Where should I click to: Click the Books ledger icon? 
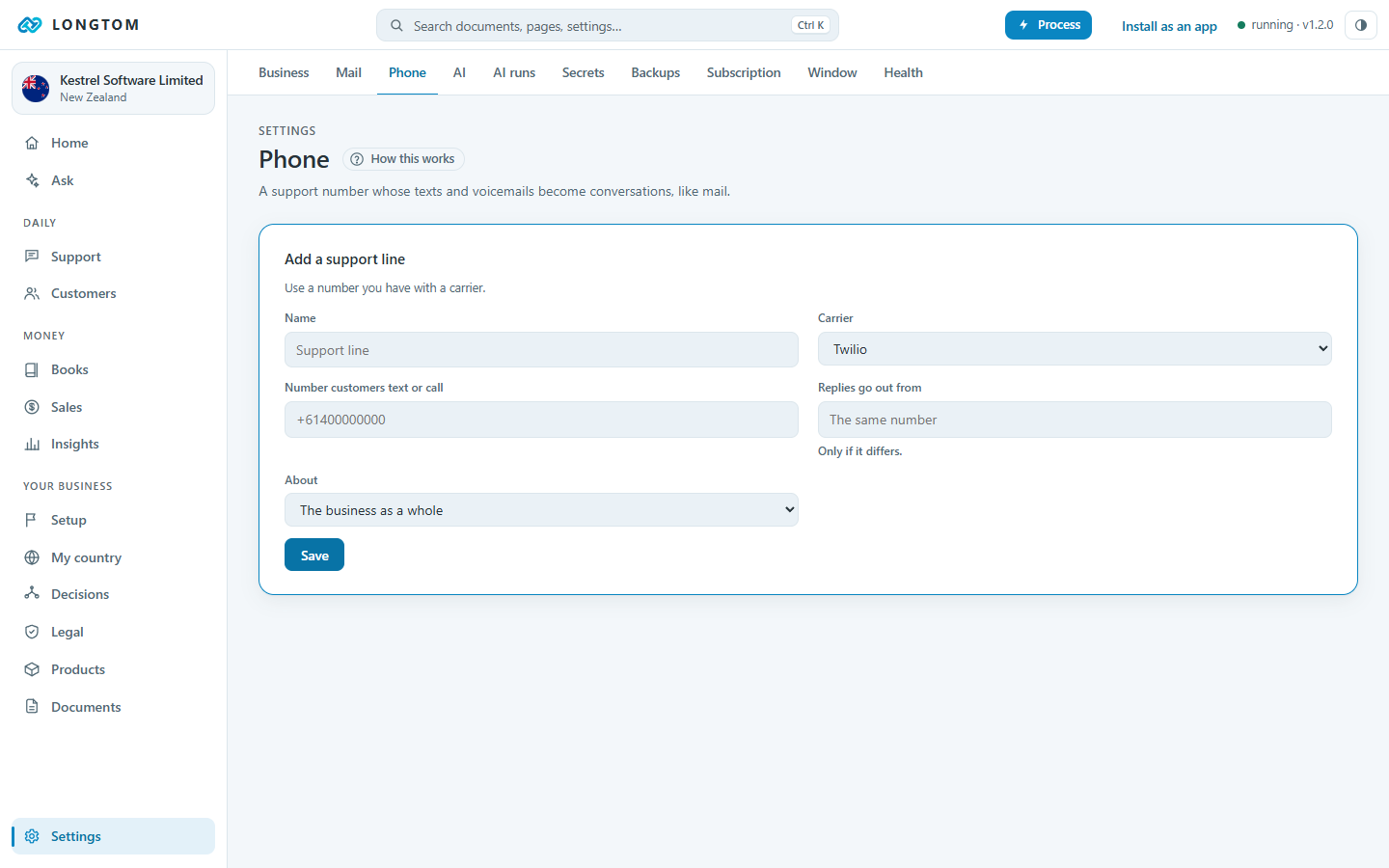tap(32, 369)
